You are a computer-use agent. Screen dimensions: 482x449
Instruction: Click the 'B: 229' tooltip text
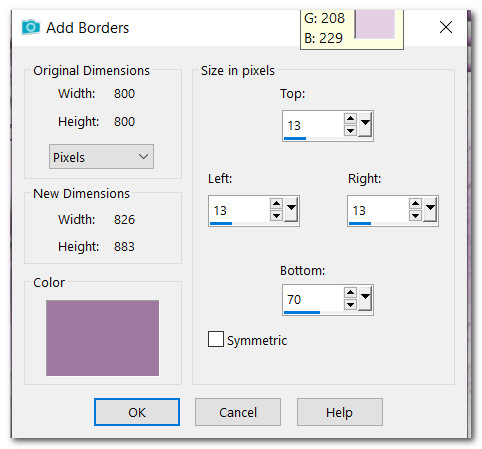click(x=323, y=38)
